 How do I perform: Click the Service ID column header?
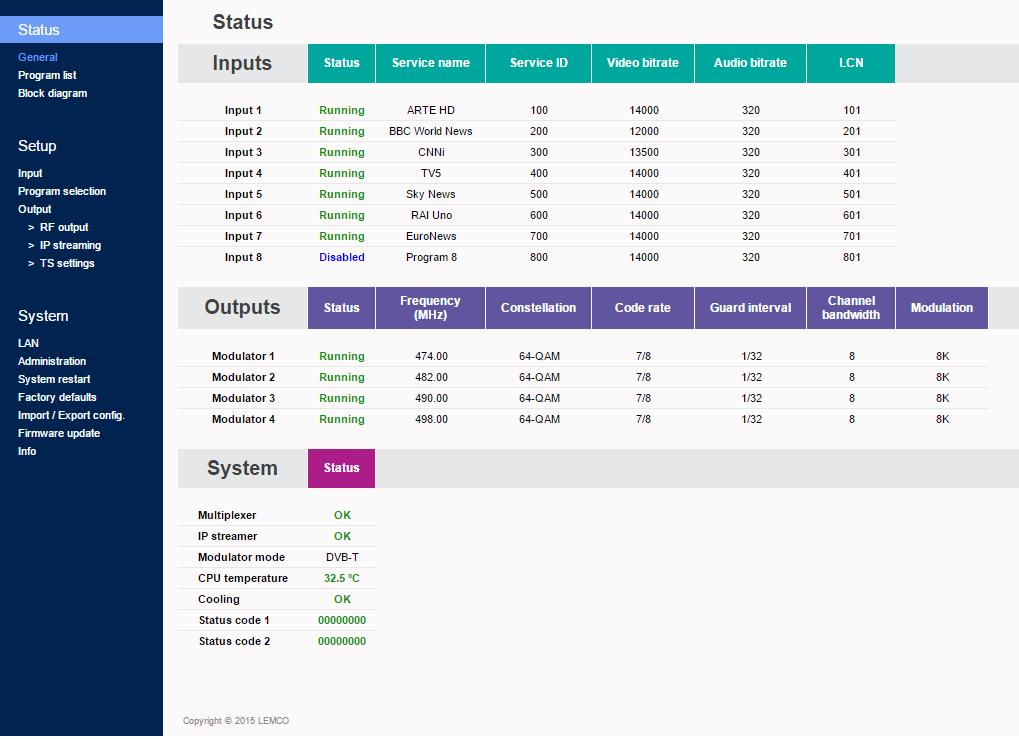(539, 63)
